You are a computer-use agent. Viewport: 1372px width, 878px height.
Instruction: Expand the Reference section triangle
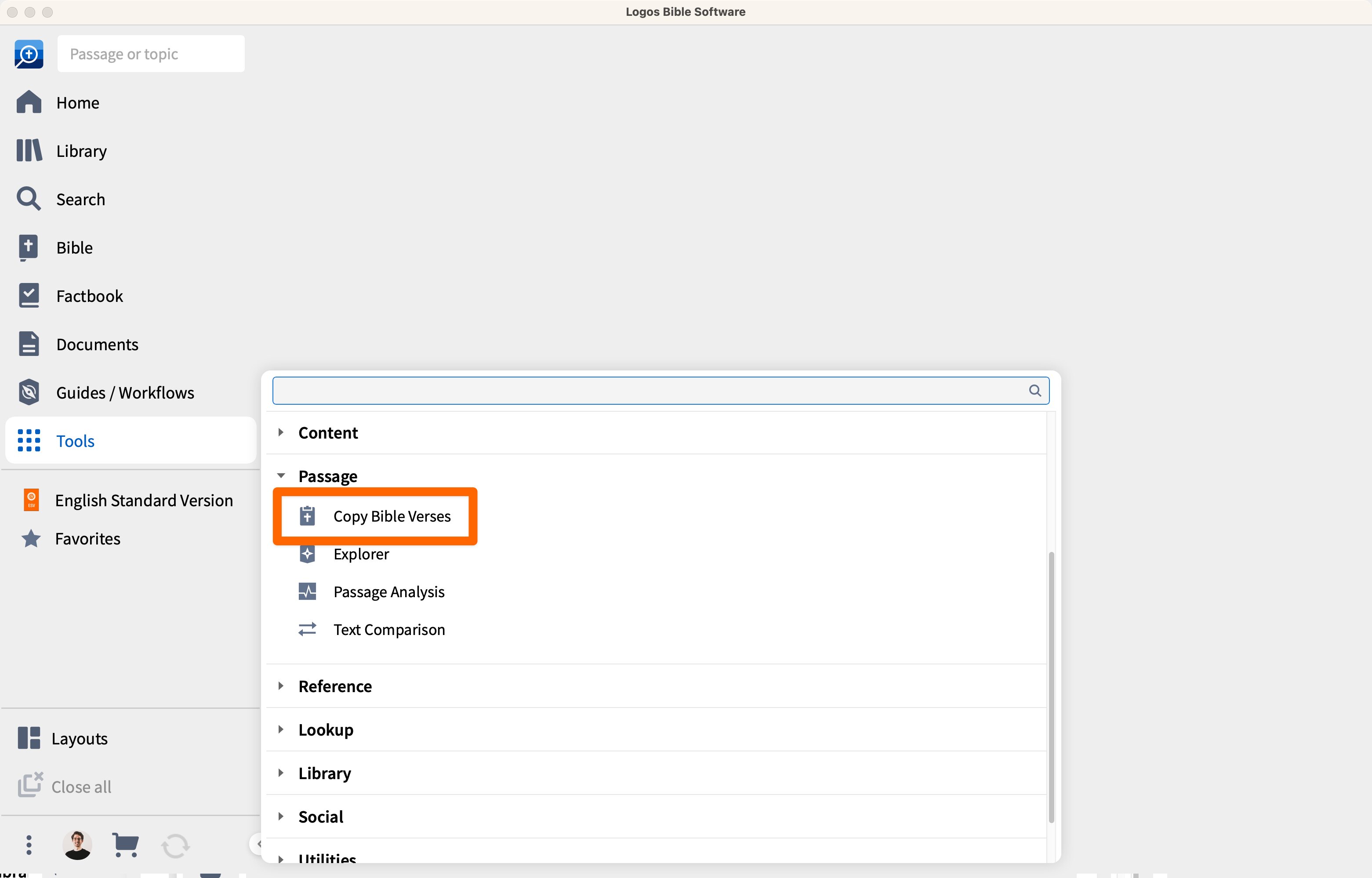pos(280,686)
